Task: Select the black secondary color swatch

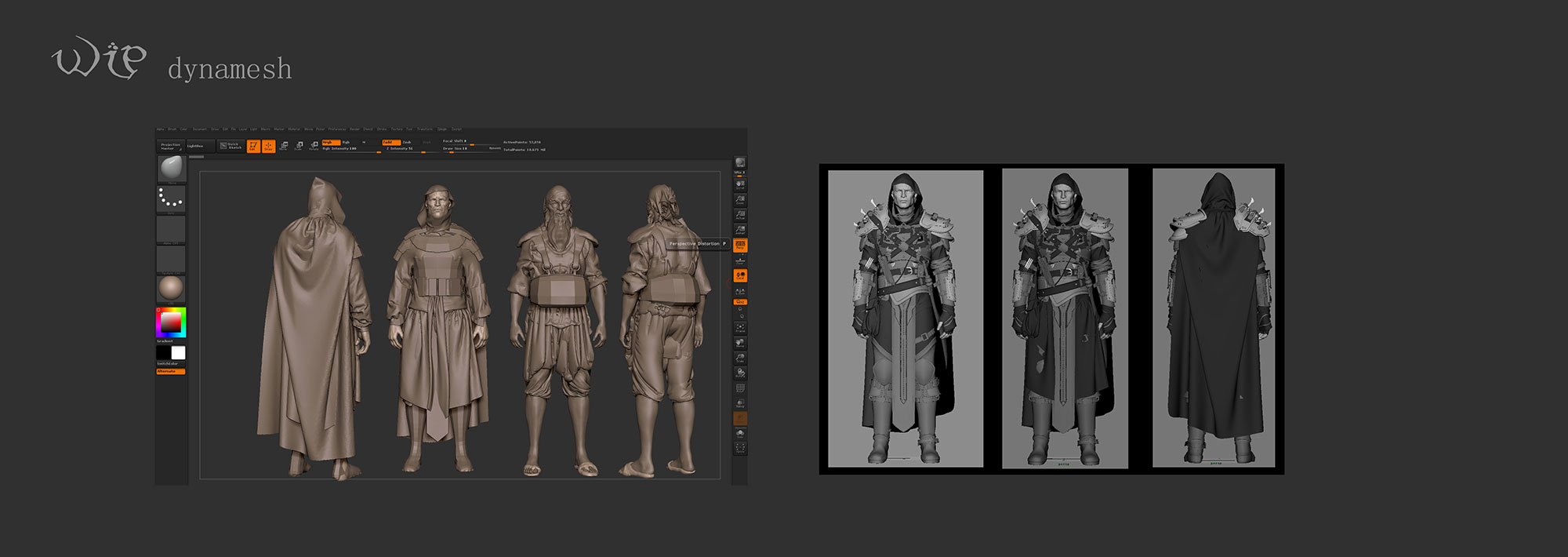Action: tap(163, 353)
